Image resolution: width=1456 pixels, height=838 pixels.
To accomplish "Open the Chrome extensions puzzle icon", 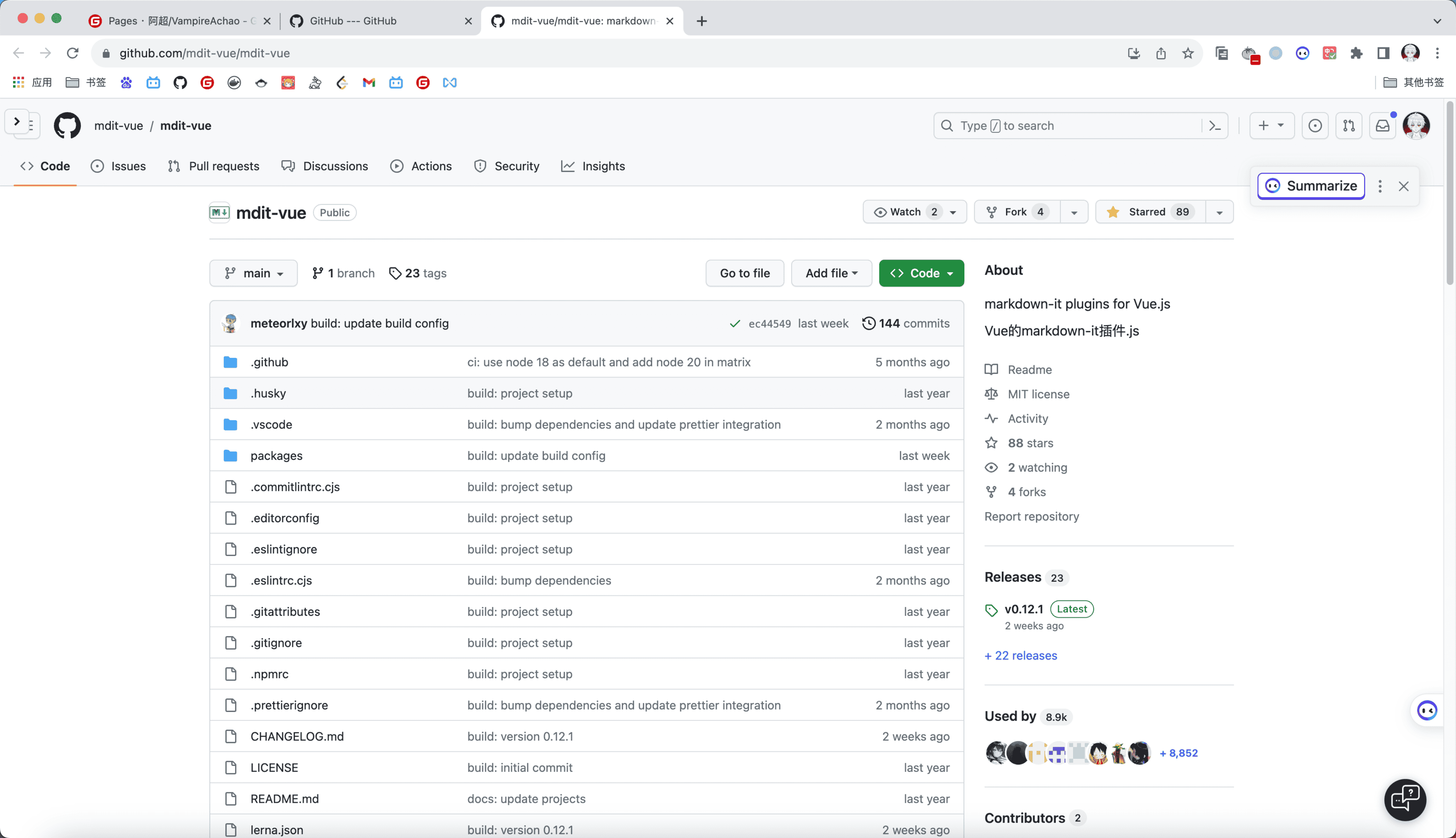I will tap(1356, 53).
